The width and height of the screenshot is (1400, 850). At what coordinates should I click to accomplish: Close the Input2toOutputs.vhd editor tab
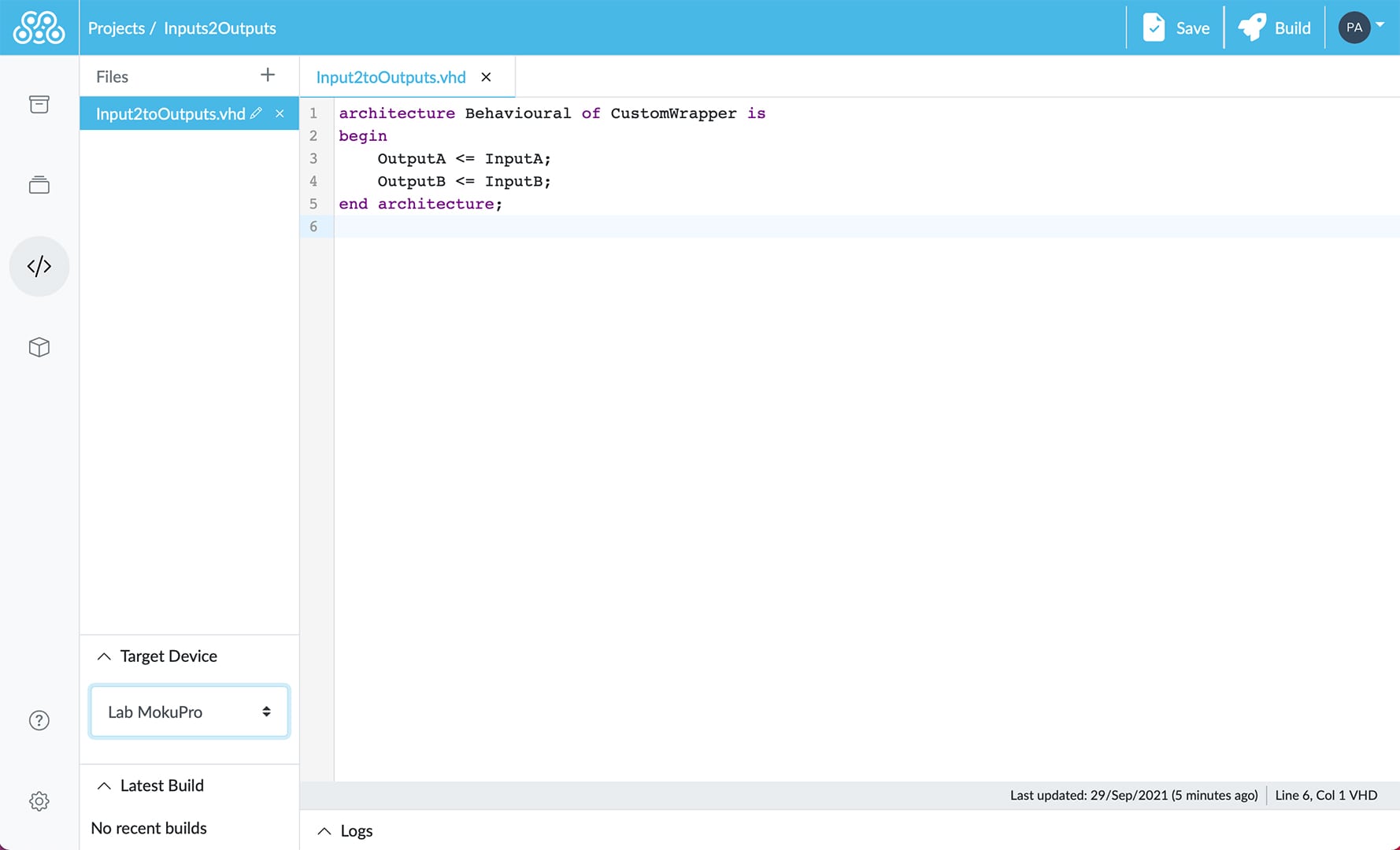click(486, 77)
